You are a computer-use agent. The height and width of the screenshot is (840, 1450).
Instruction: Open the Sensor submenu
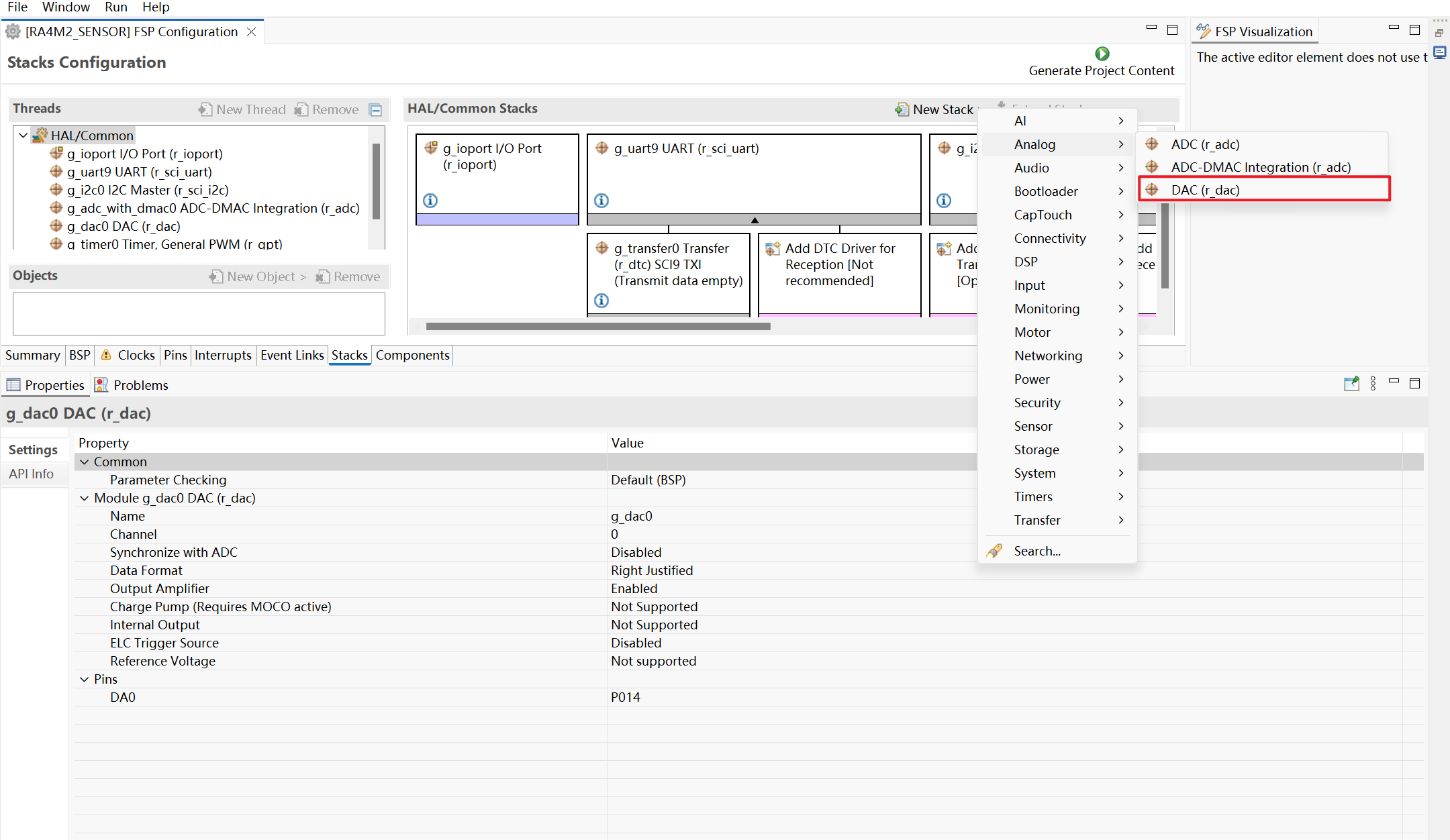point(1058,426)
